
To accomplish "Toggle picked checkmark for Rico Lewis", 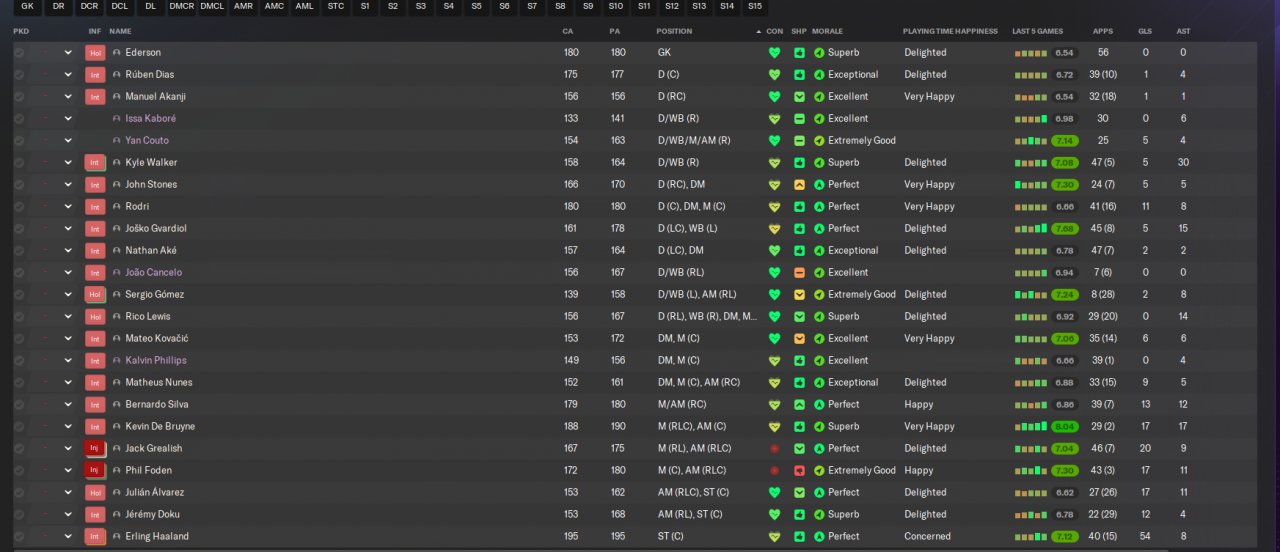I will [19, 316].
